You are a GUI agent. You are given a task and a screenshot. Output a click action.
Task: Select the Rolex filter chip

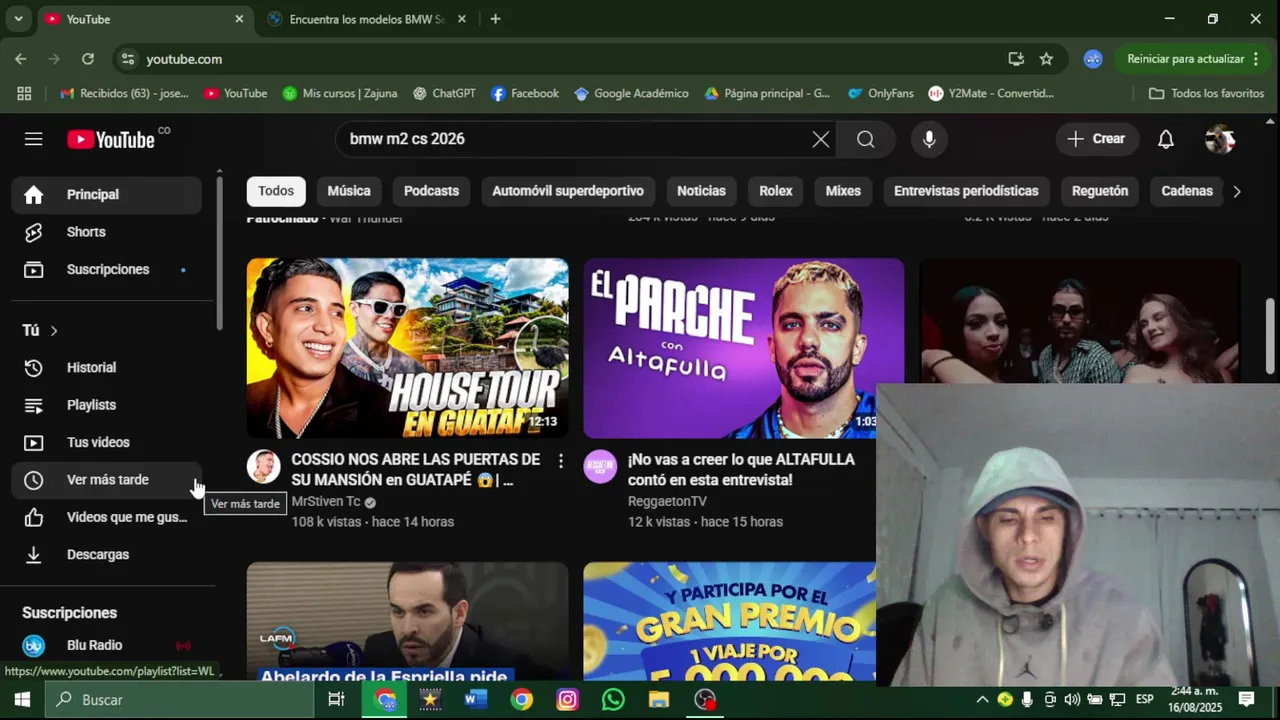click(x=775, y=191)
